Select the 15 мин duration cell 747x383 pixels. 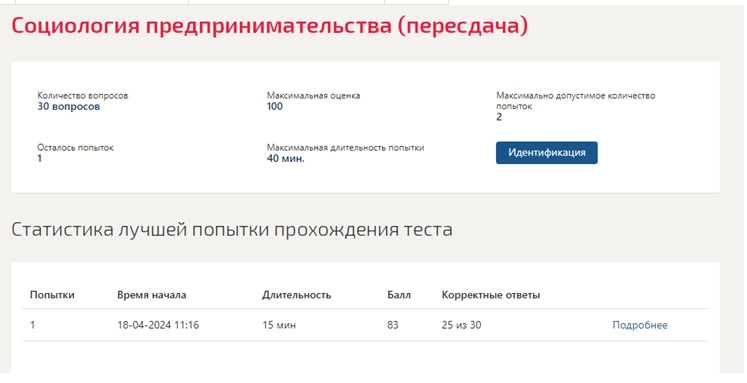pos(279,325)
